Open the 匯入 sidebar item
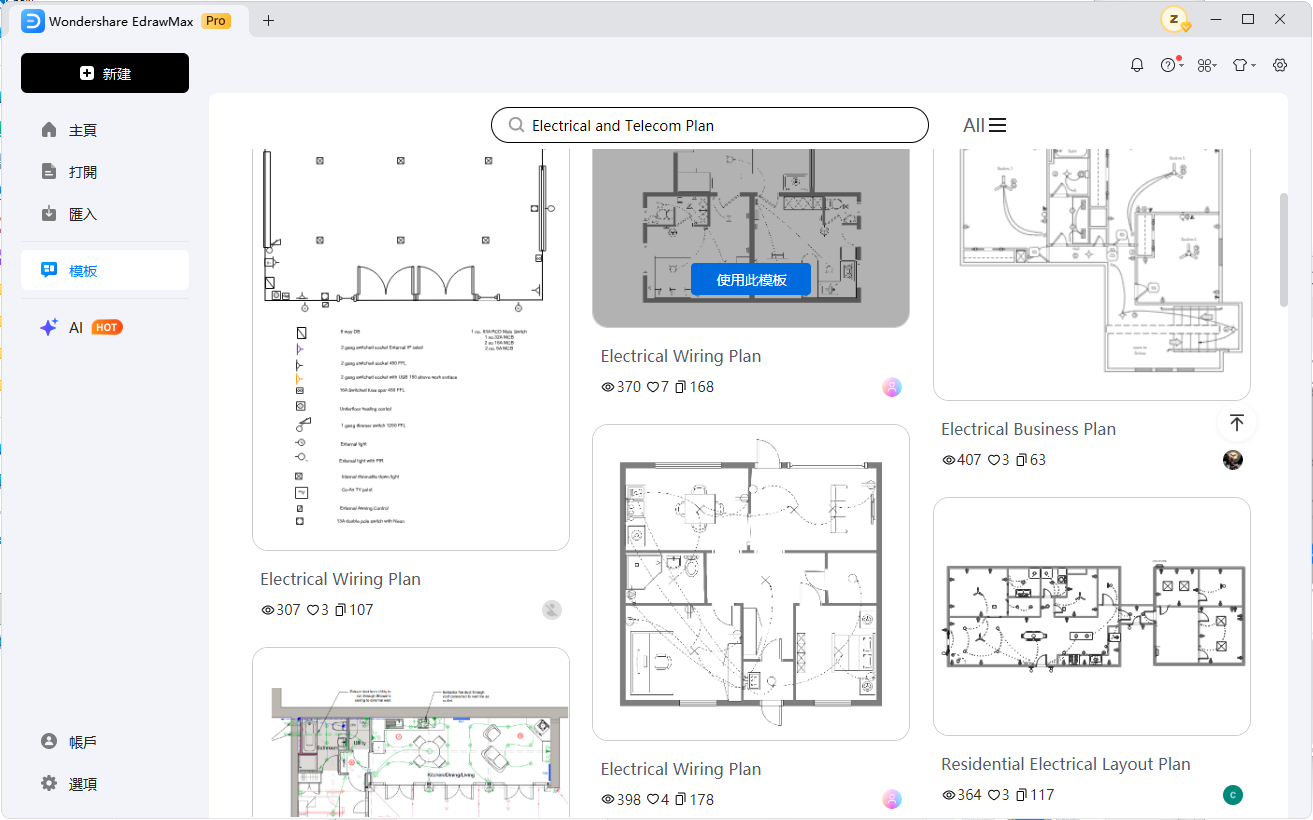The height and width of the screenshot is (820, 1313). tap(83, 214)
